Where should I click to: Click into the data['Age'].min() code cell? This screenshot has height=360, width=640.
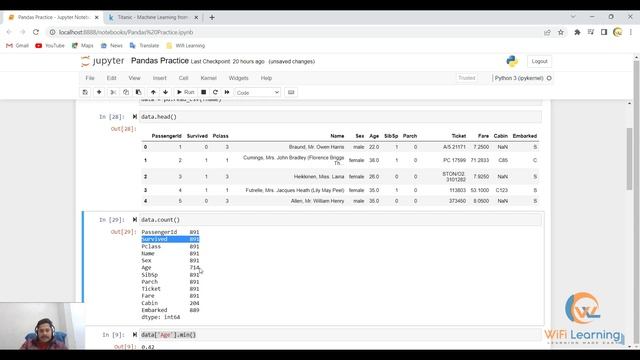(340, 335)
